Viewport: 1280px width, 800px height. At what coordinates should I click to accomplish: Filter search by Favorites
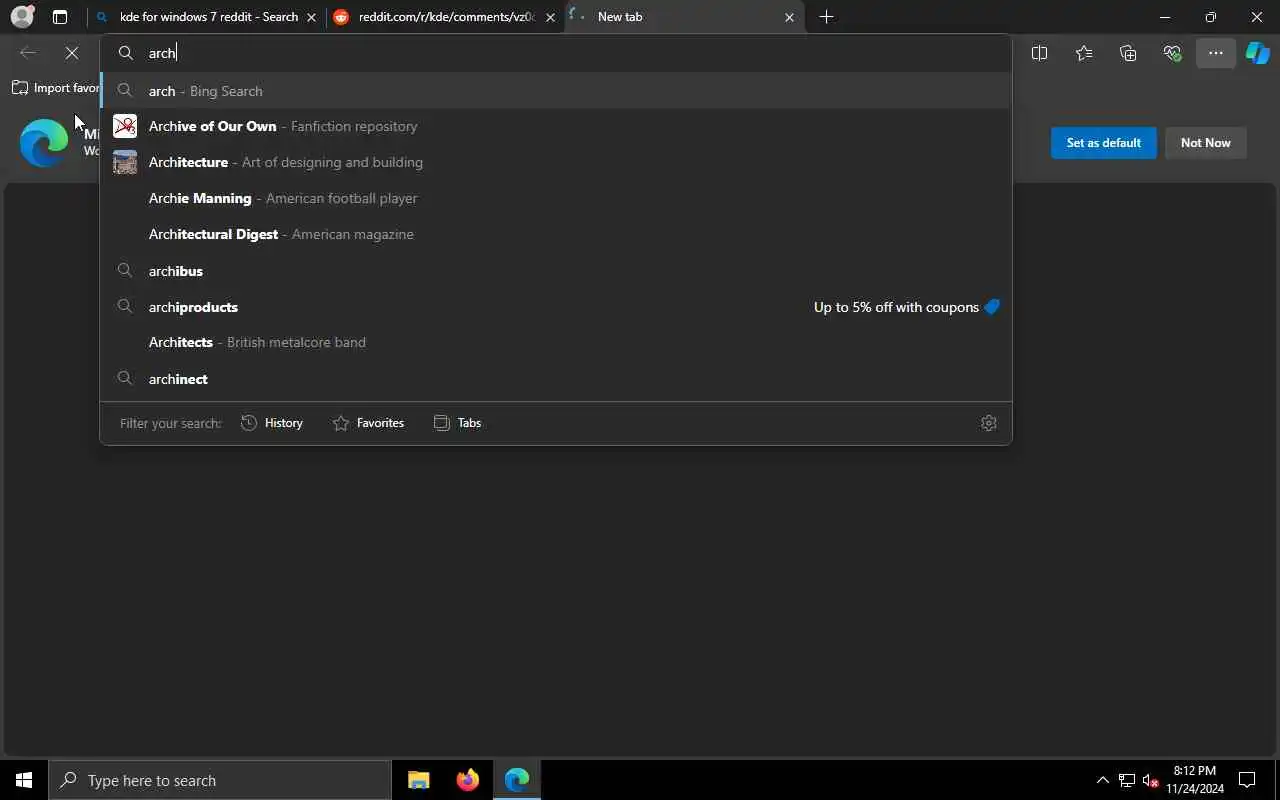pos(368,423)
